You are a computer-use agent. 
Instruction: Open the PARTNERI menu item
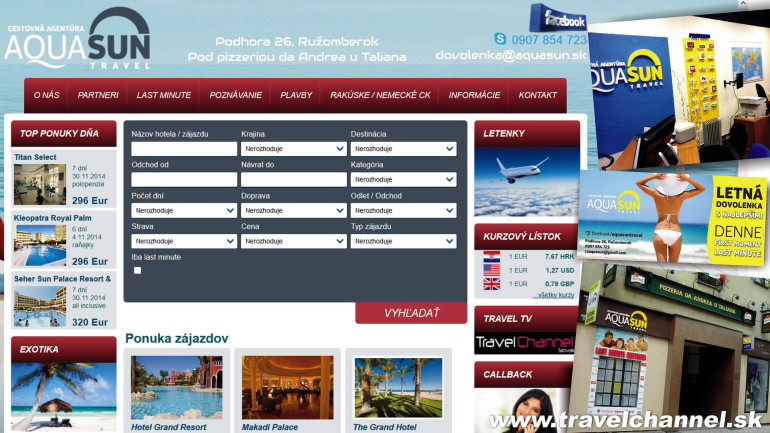click(98, 95)
